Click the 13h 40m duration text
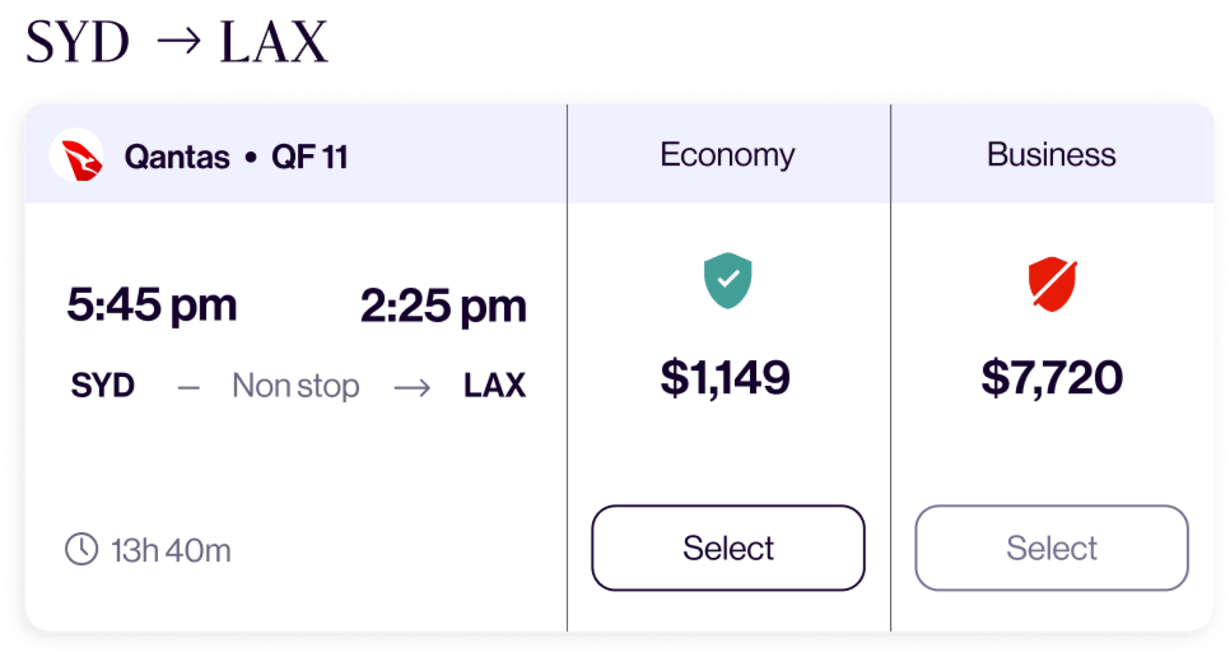 (171, 550)
